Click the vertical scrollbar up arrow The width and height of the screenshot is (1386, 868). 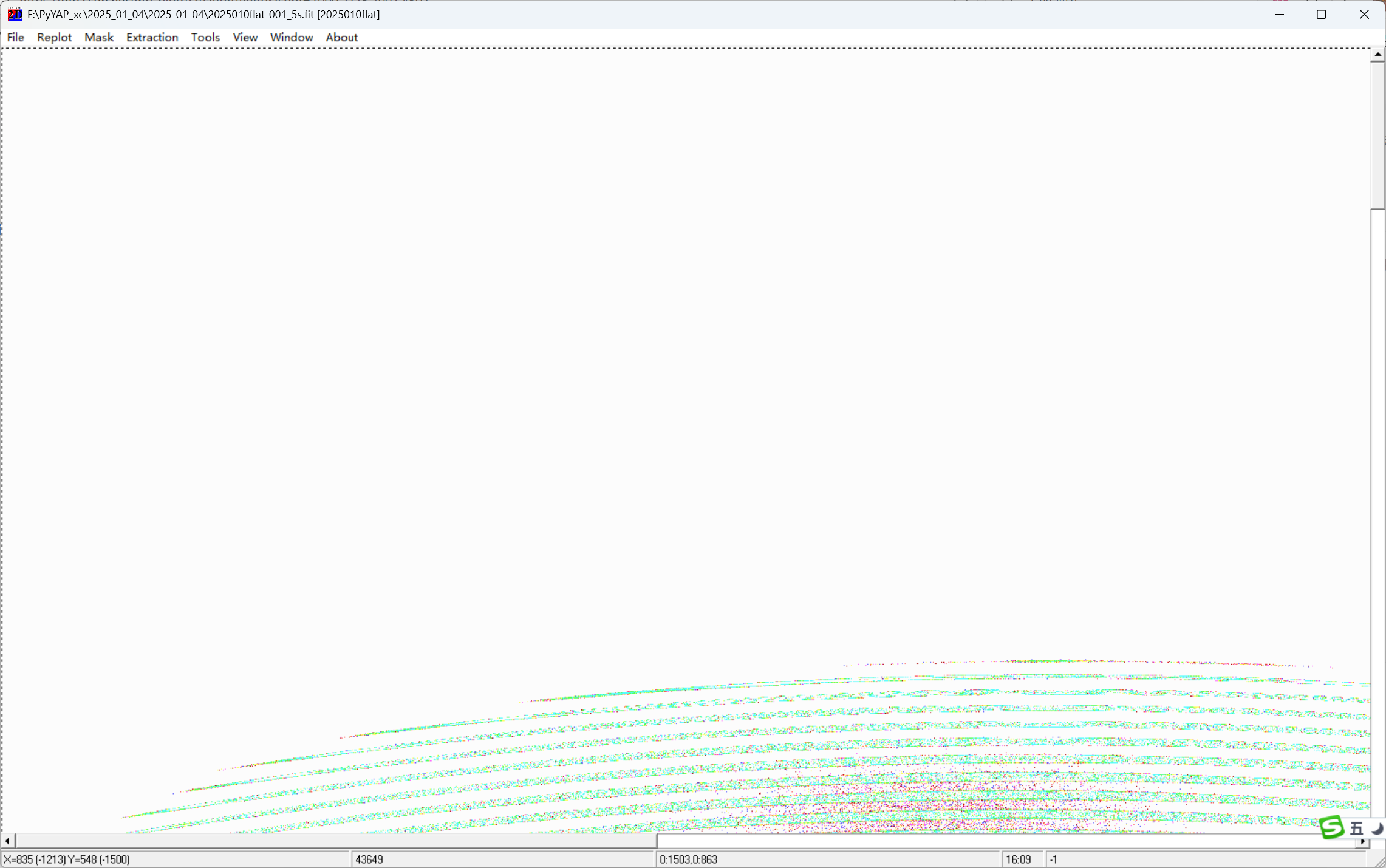[x=1377, y=55]
